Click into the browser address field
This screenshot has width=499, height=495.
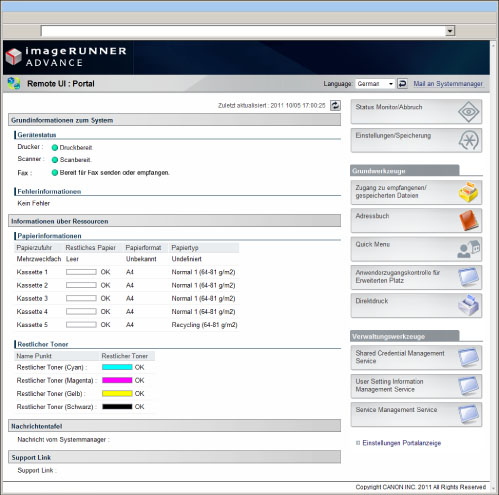click(243, 31)
